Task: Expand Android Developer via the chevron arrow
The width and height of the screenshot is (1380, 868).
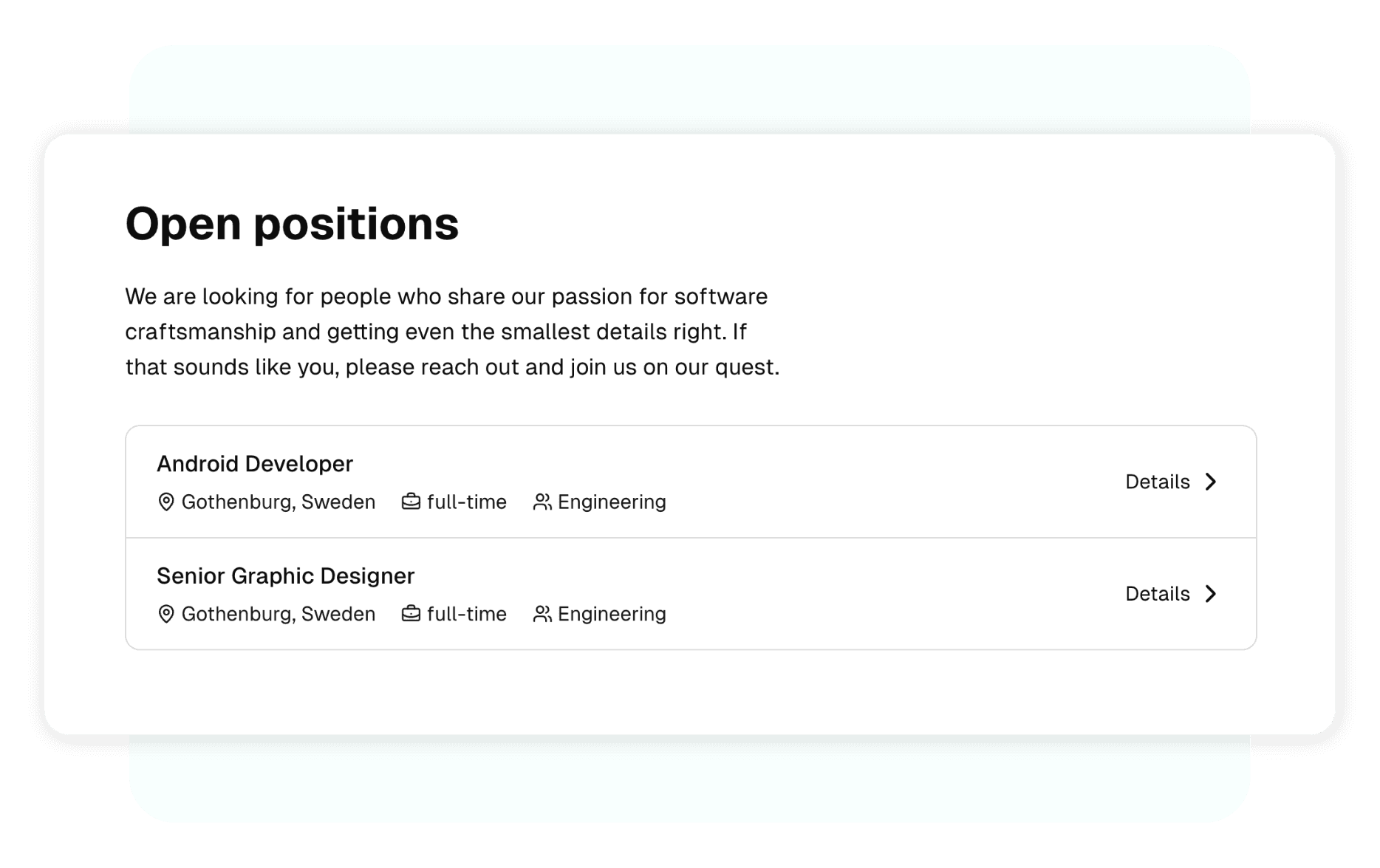Action: point(1210,482)
